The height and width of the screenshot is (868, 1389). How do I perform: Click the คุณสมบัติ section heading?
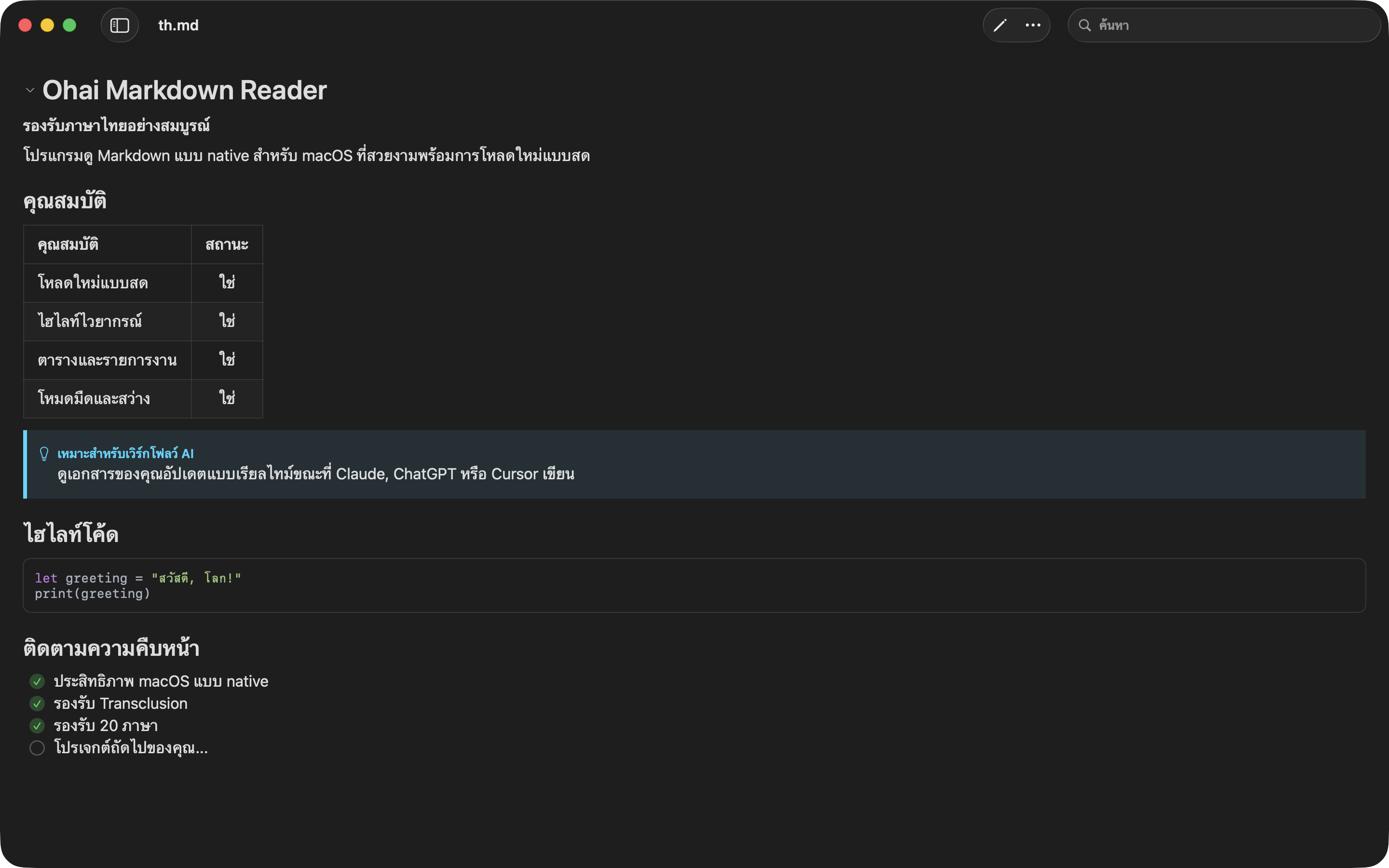[x=65, y=202]
